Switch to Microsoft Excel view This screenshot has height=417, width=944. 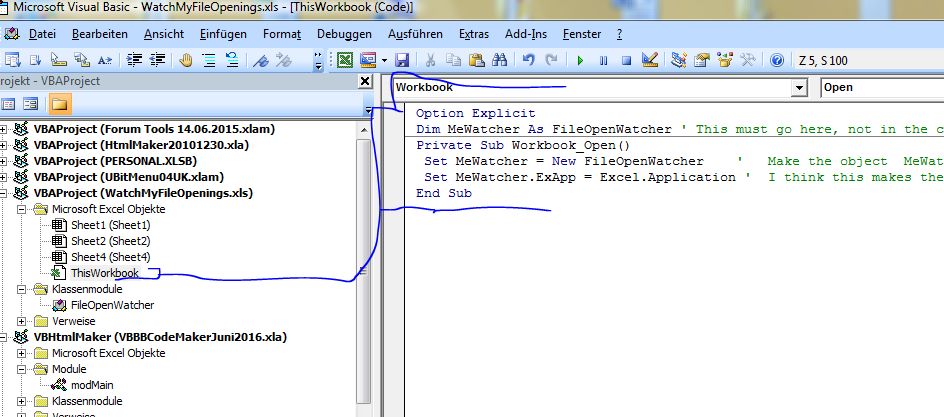coord(345,60)
